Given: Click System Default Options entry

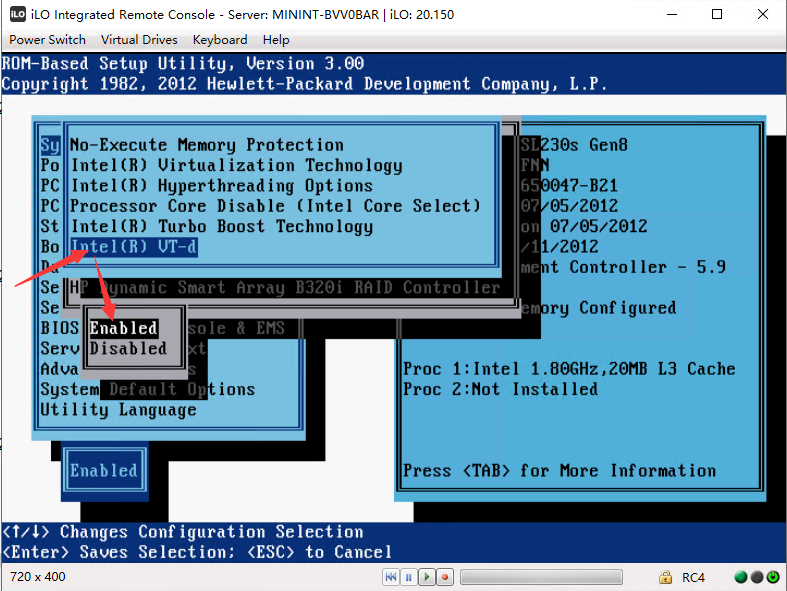Looking at the screenshot, I should [x=148, y=390].
